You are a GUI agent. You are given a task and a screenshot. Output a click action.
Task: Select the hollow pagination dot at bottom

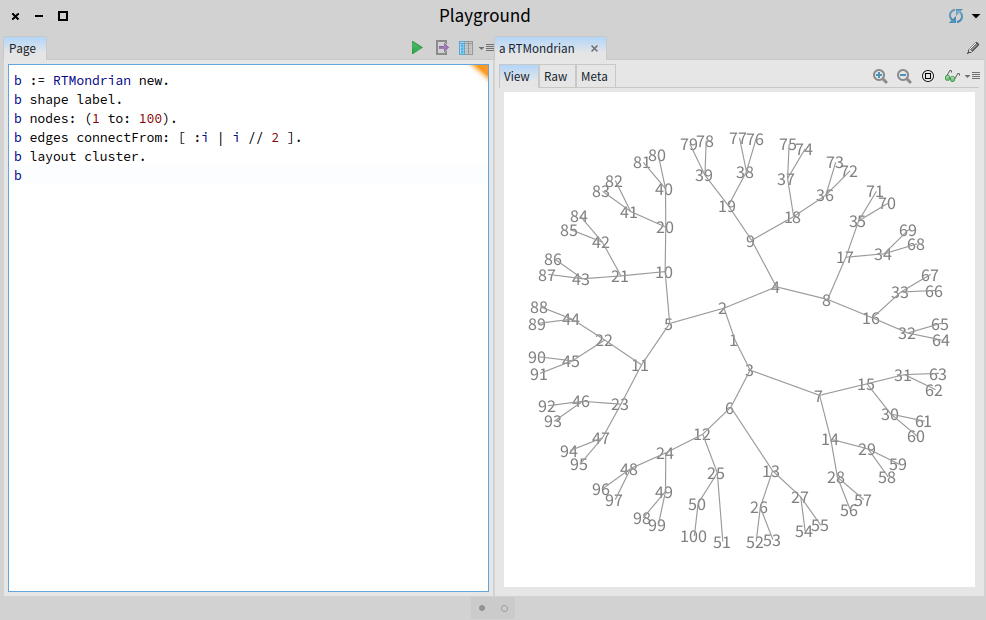click(504, 607)
